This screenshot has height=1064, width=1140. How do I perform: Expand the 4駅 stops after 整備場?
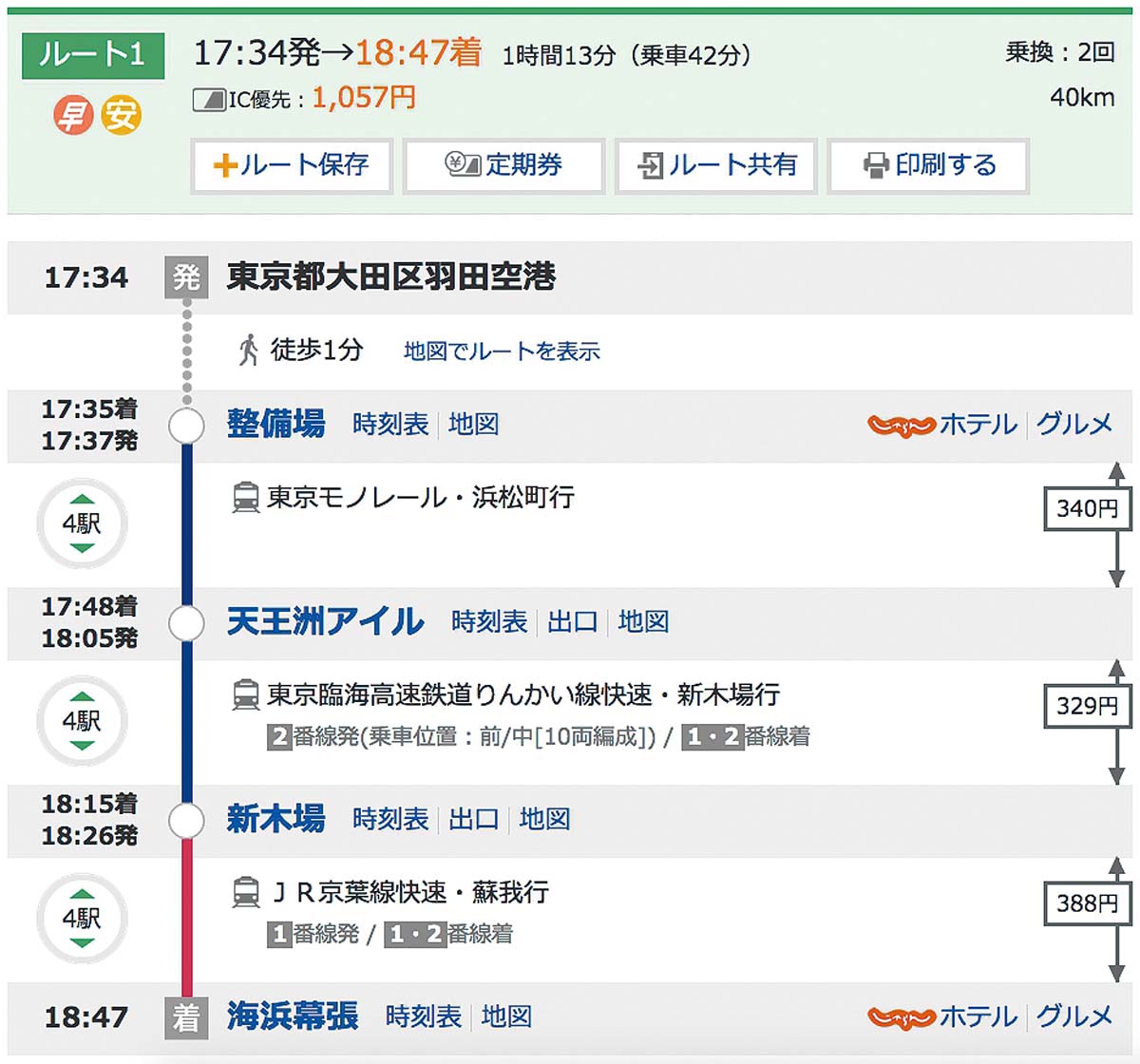[x=82, y=523]
